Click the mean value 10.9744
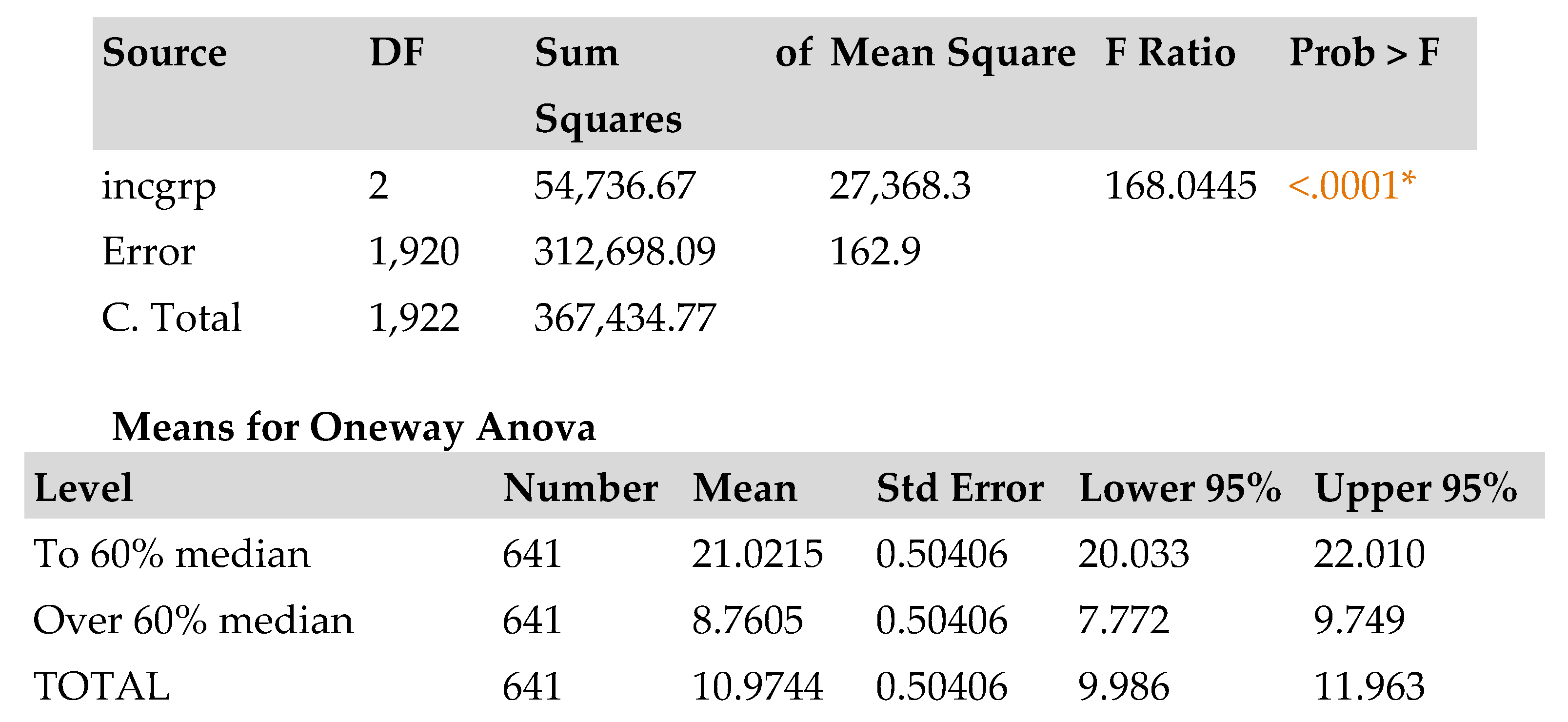The height and width of the screenshot is (722, 1568). (757, 687)
